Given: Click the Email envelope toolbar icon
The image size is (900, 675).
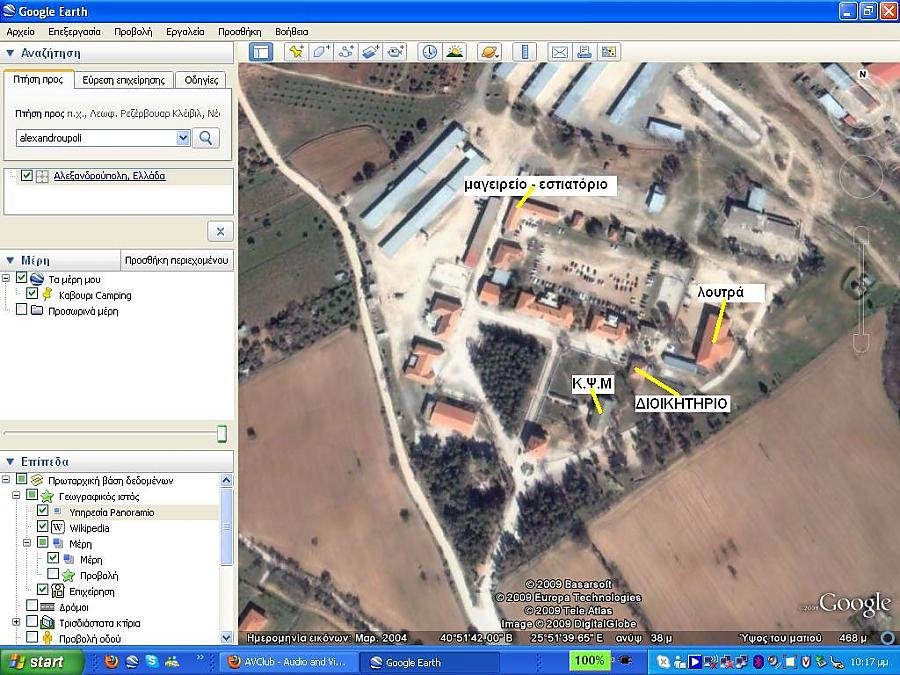Looking at the screenshot, I should click(559, 52).
